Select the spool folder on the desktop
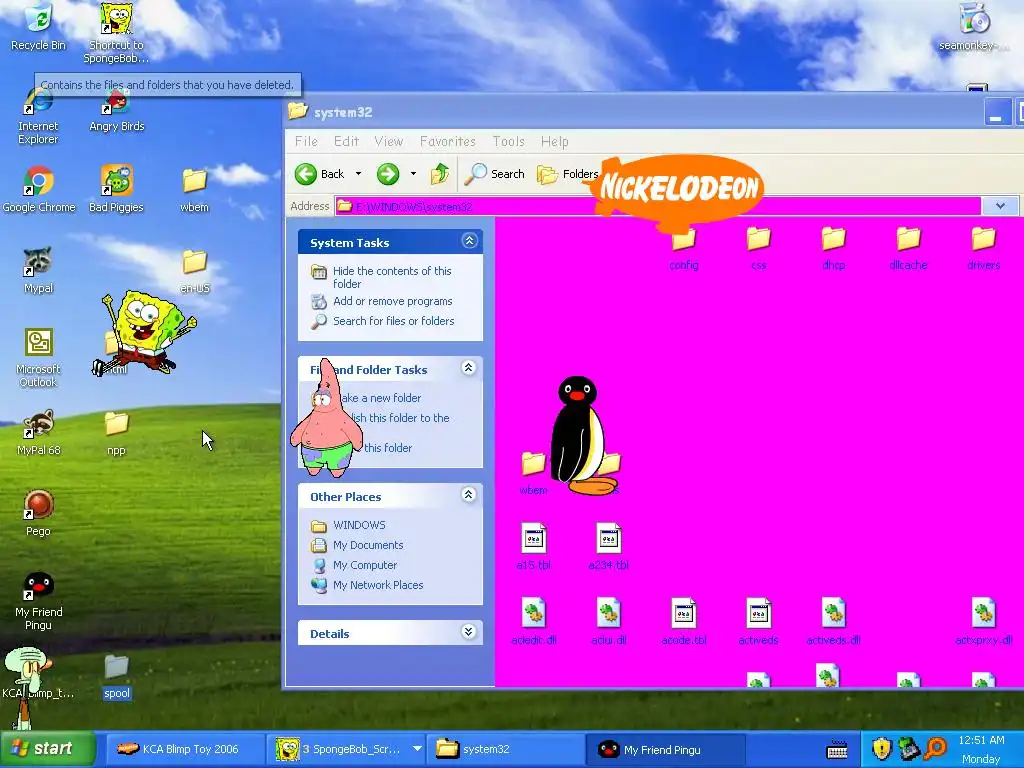 pos(116,677)
